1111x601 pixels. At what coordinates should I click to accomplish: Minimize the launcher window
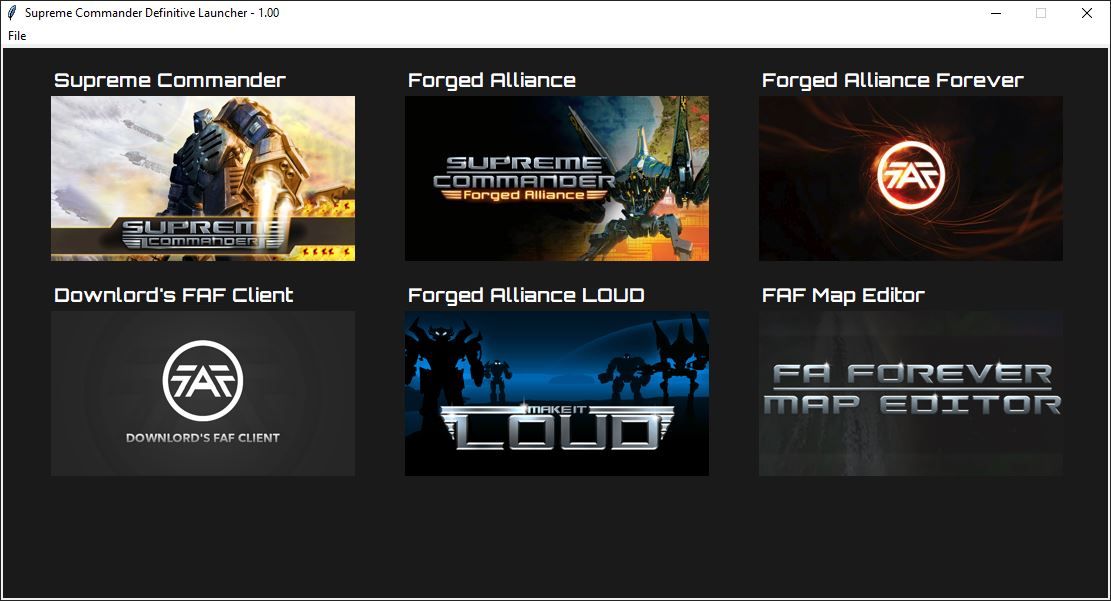(996, 13)
